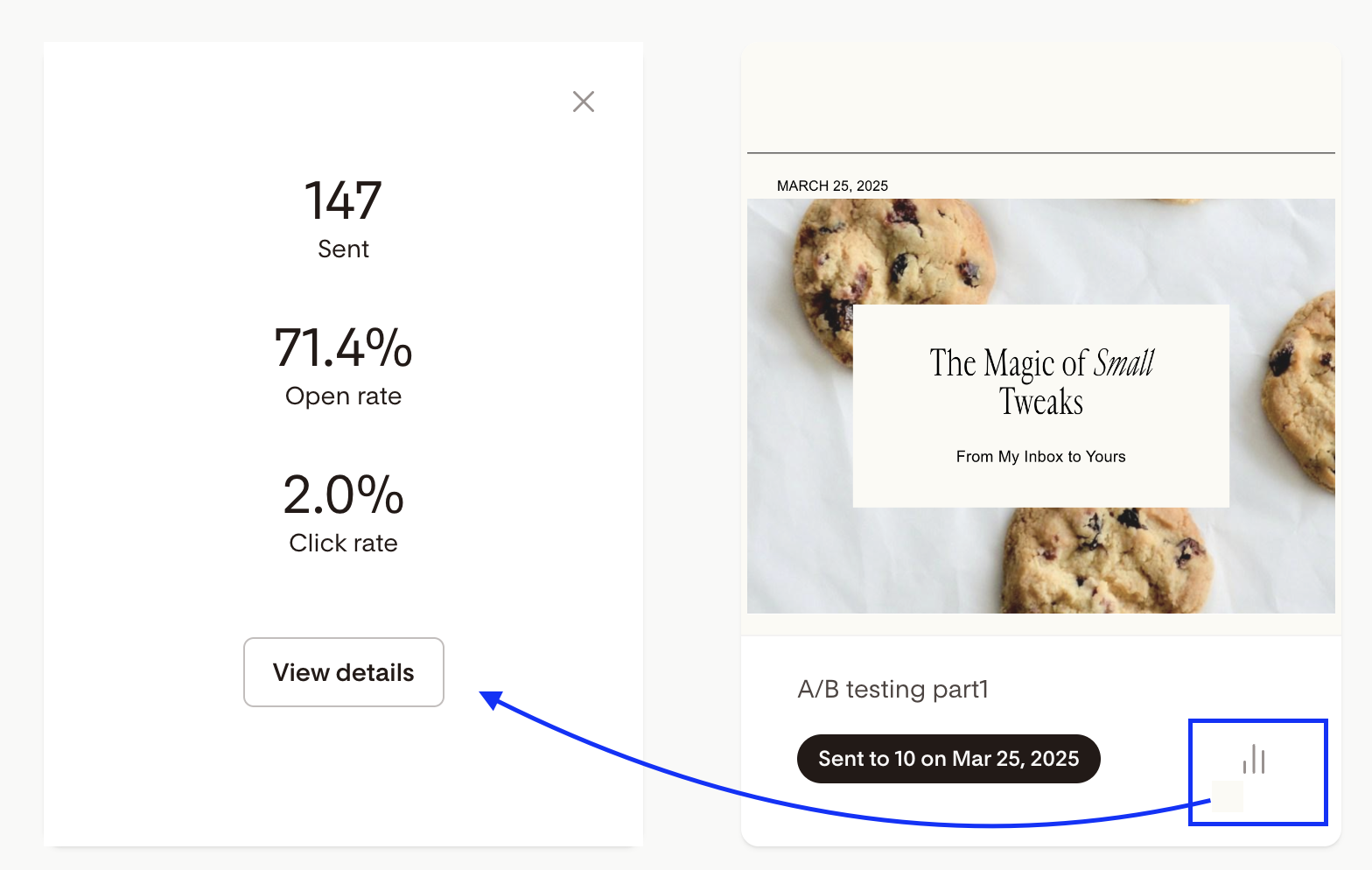Click the blue arrowhead near View details
This screenshot has width=1372, height=870.
[492, 699]
